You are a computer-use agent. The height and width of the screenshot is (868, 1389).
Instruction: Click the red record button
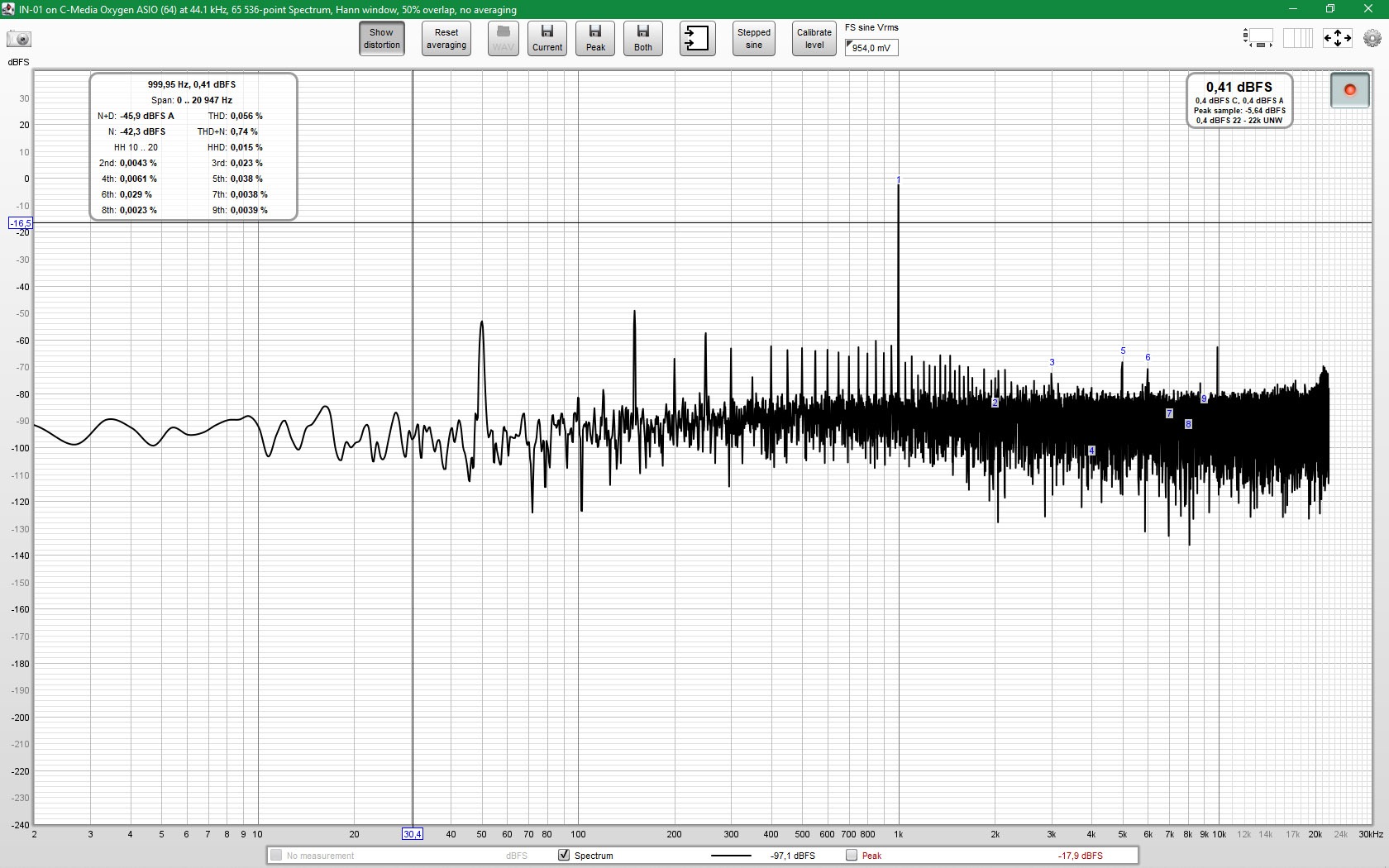point(1350,90)
